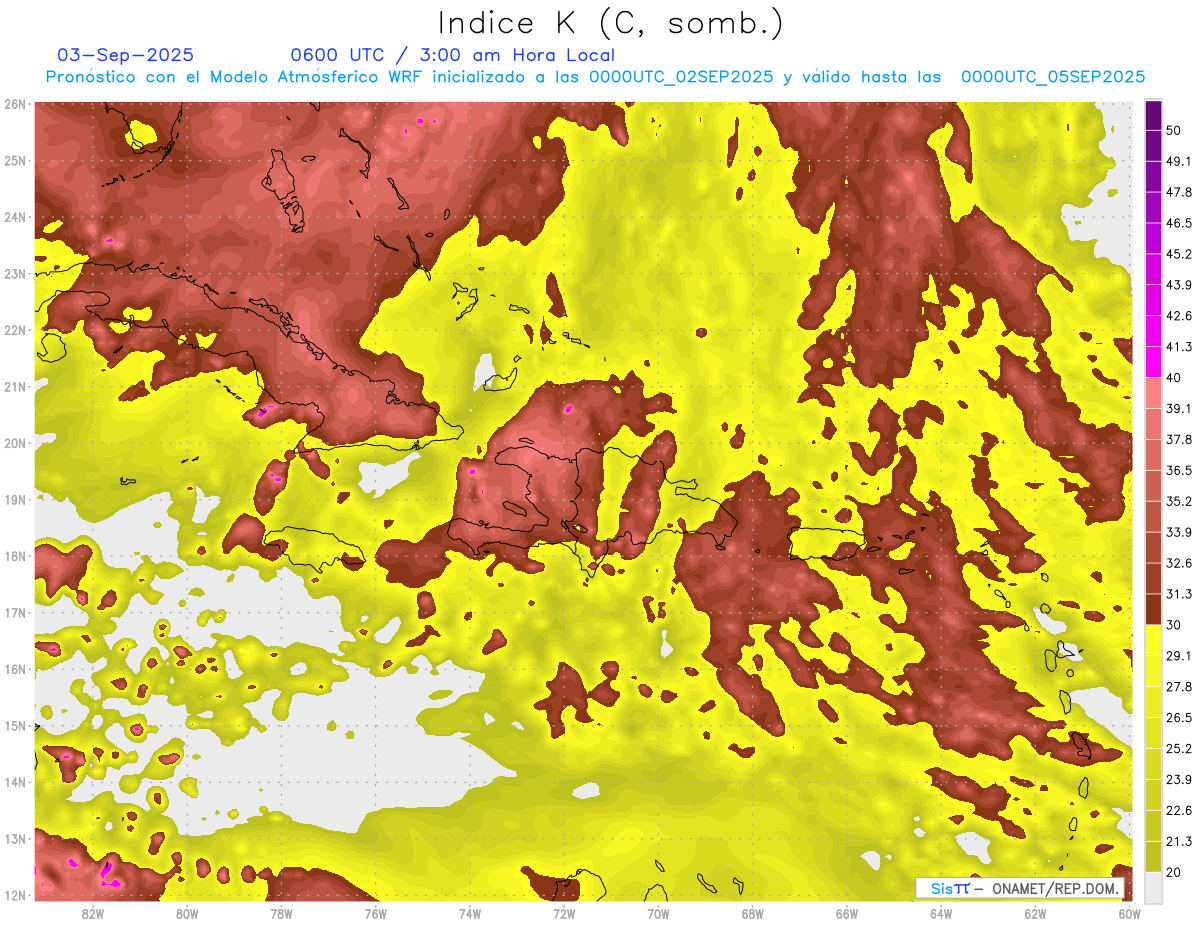Click the colorbar value 47.8
This screenshot has width=1200, height=927.
coord(1179,192)
